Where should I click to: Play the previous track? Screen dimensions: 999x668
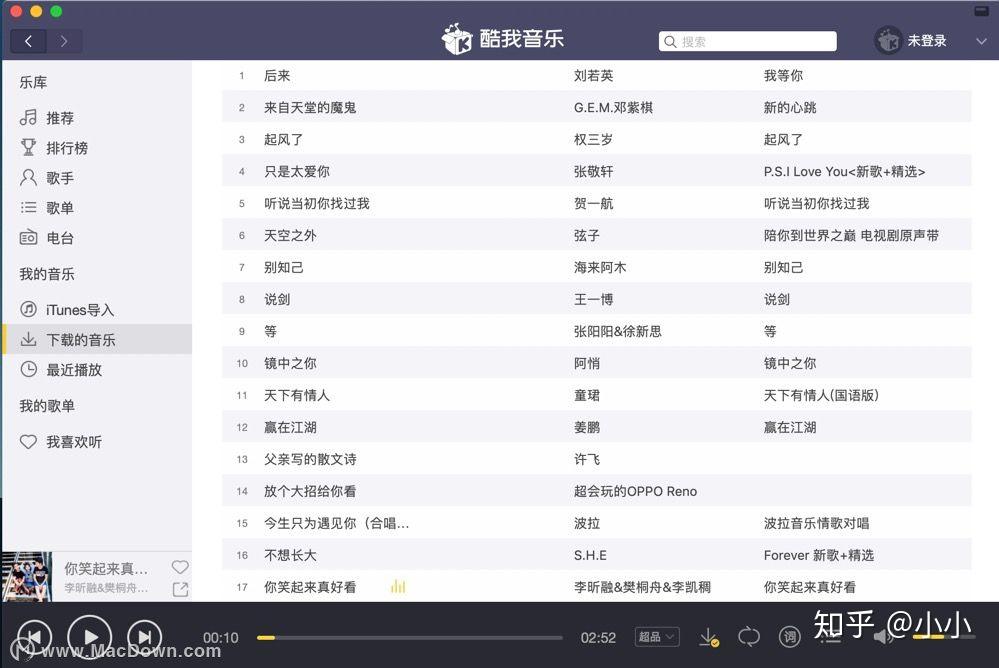[34, 637]
